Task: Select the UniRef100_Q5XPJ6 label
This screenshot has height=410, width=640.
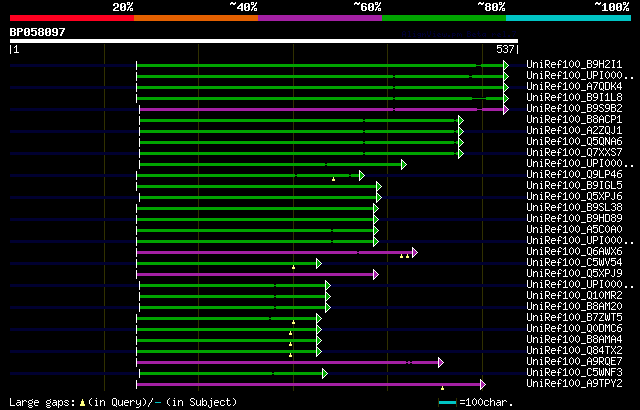Action: click(x=574, y=197)
